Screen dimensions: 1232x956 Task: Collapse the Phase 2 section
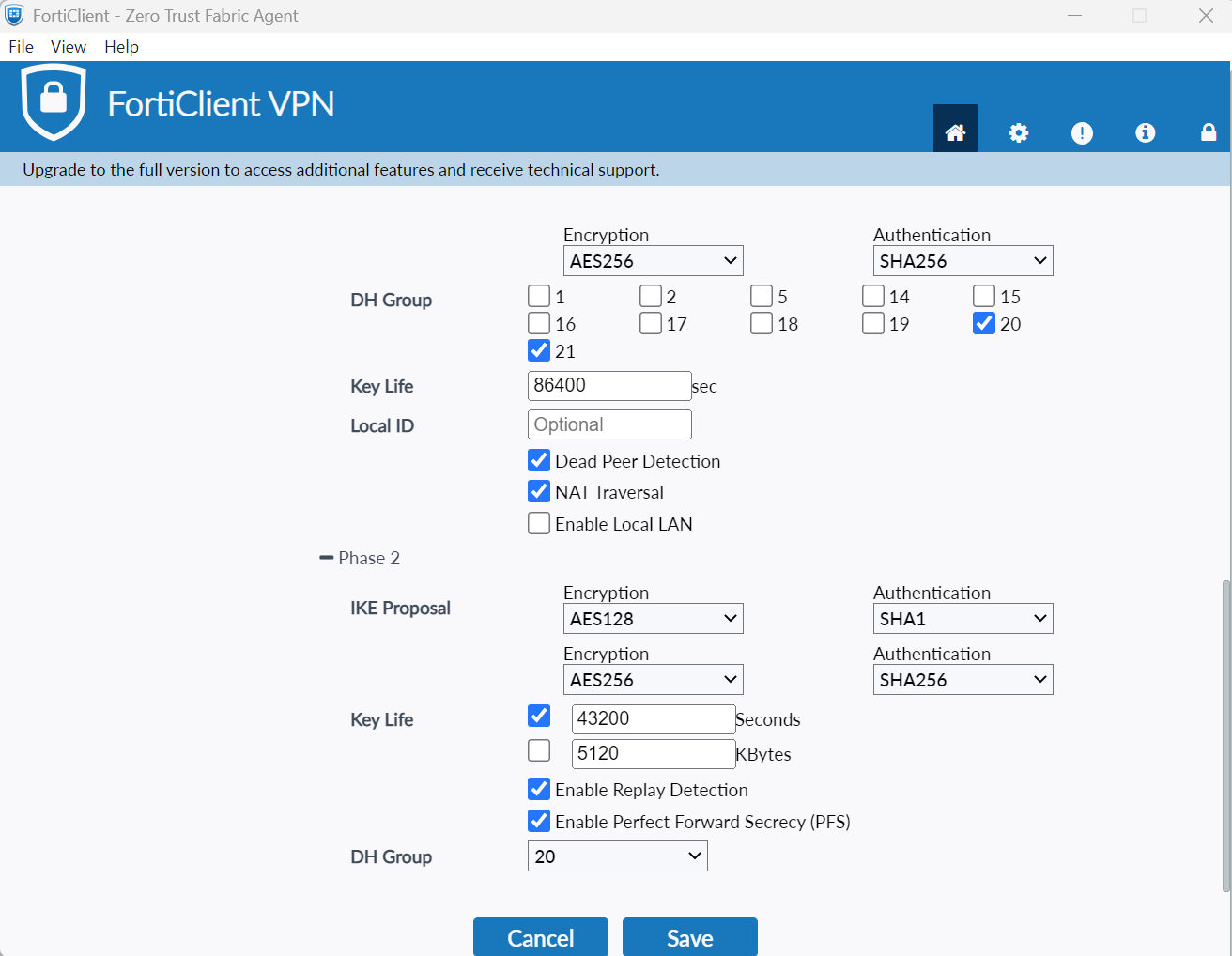[327, 558]
